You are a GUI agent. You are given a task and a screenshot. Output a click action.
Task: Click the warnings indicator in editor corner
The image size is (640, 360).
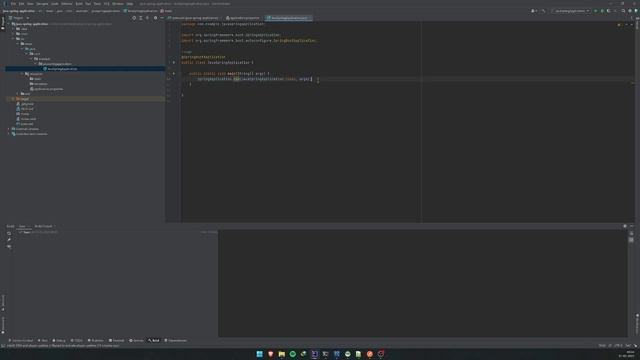tap(620, 25)
